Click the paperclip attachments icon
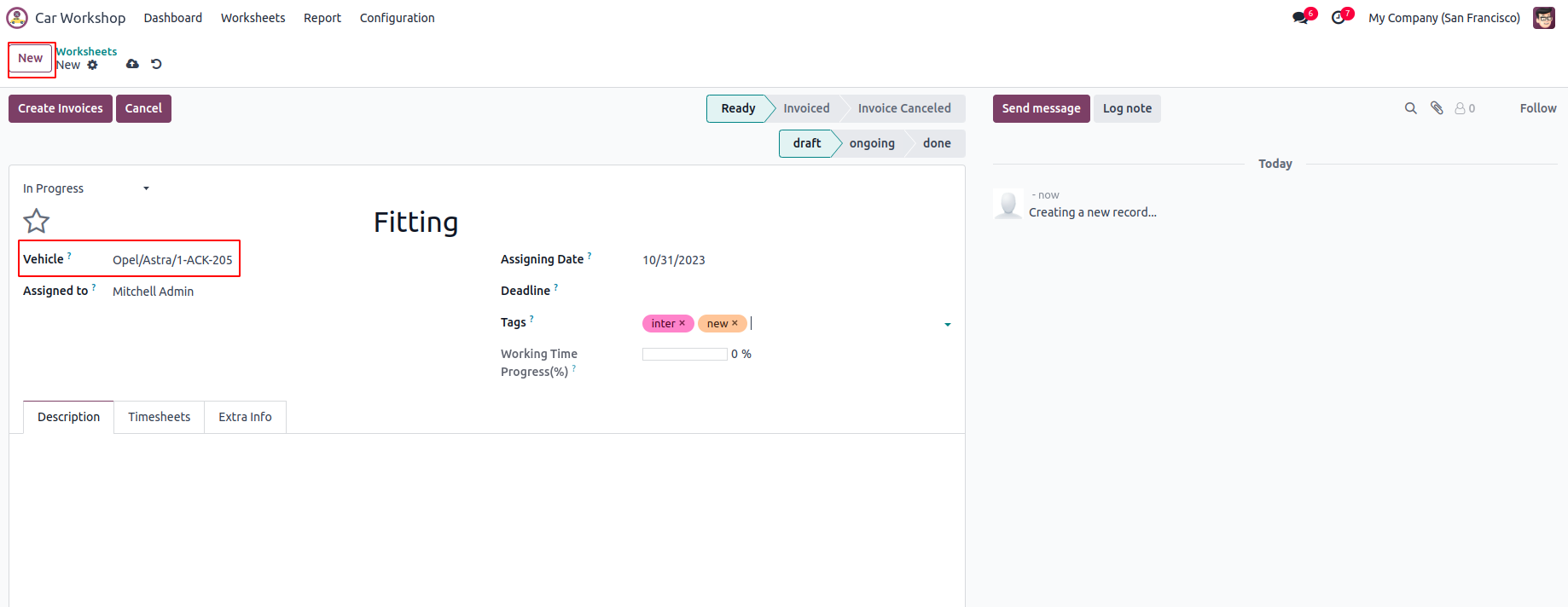The width and height of the screenshot is (1568, 607). point(1437,108)
